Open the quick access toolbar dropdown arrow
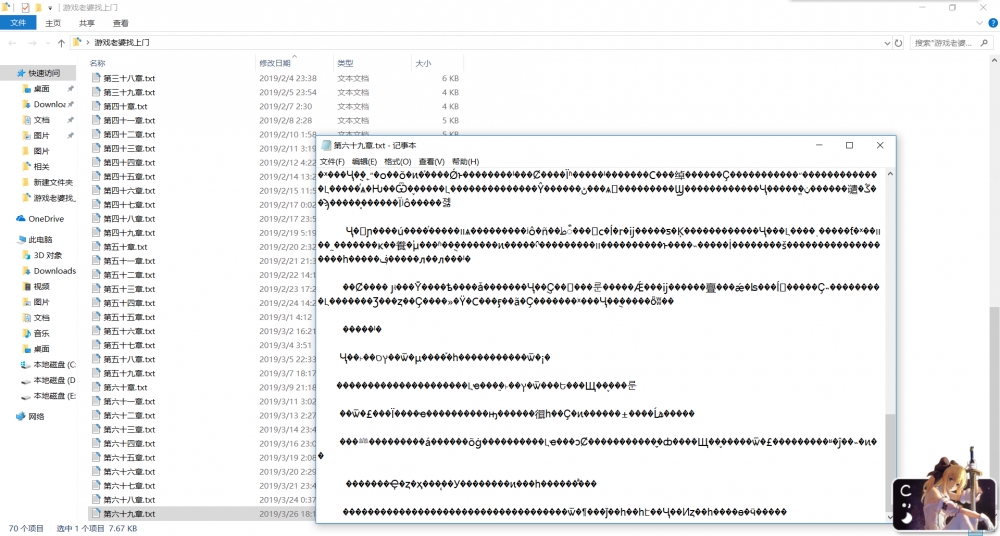 [50, 8]
